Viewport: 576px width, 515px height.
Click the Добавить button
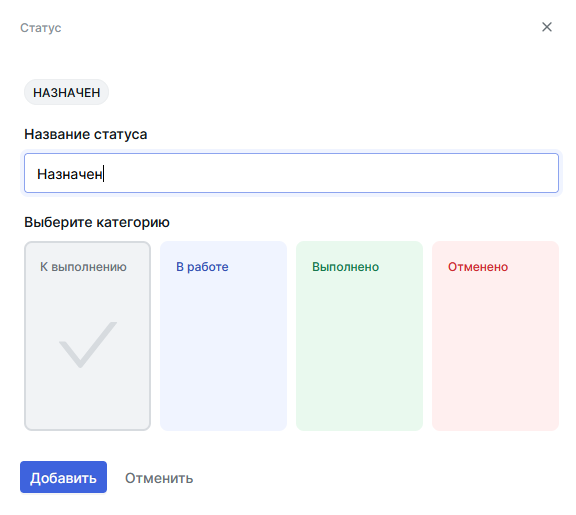coord(64,477)
